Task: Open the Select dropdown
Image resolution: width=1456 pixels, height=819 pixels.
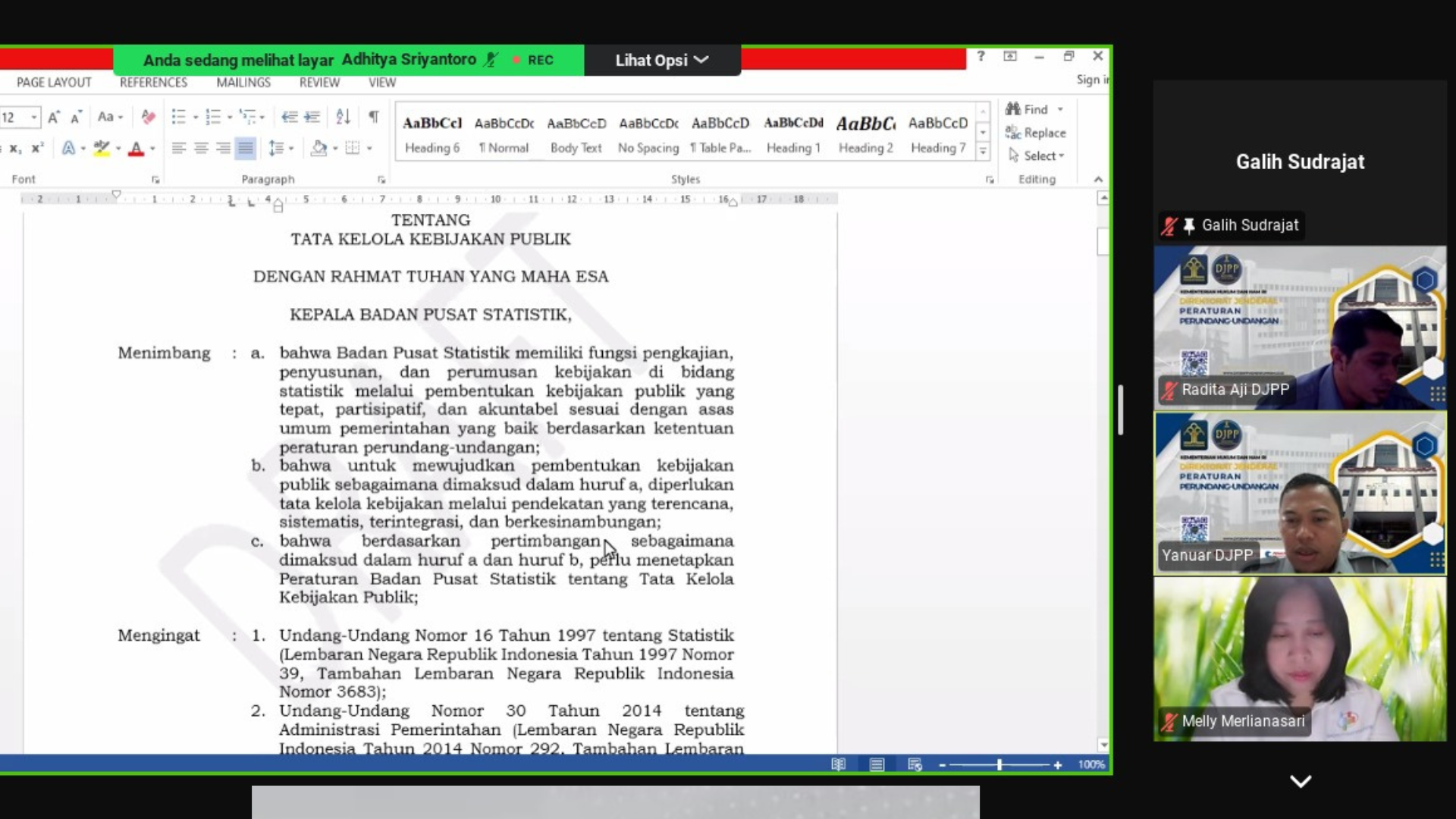Action: [x=1036, y=155]
